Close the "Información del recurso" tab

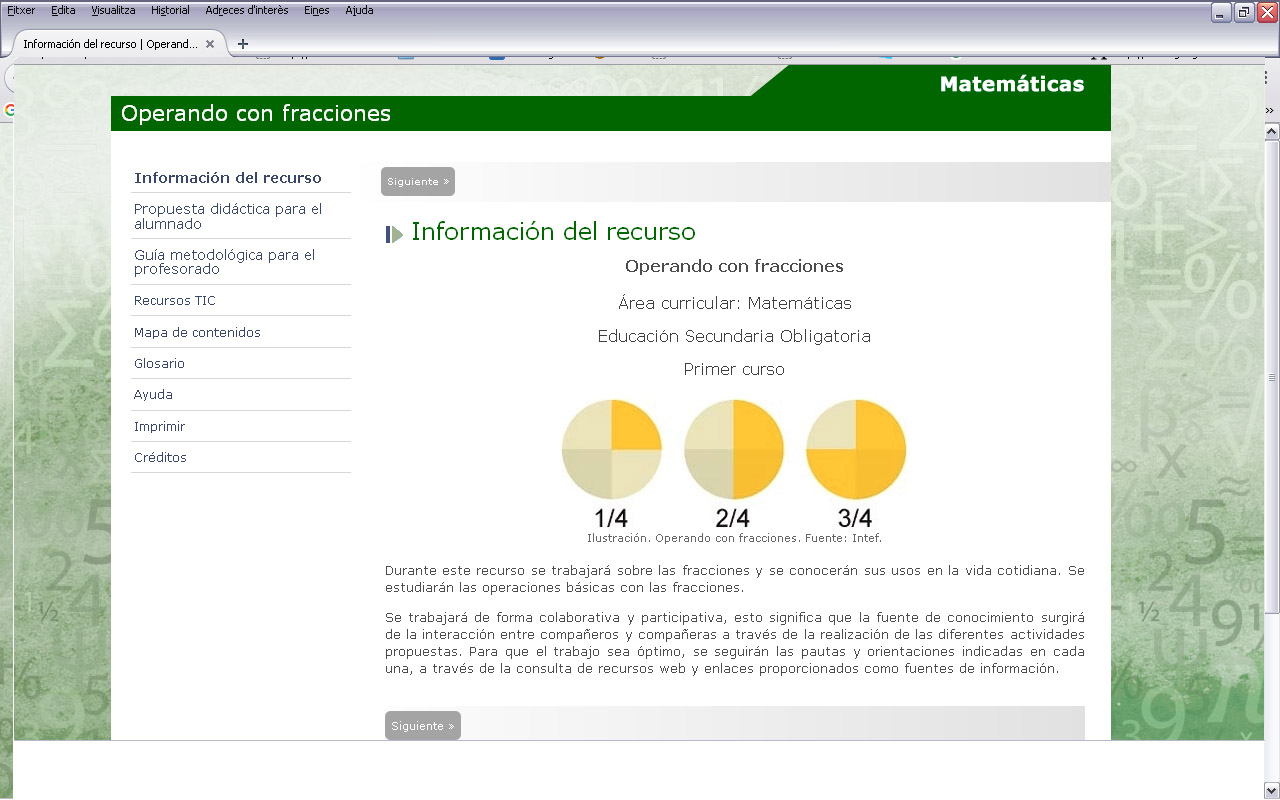(x=210, y=44)
